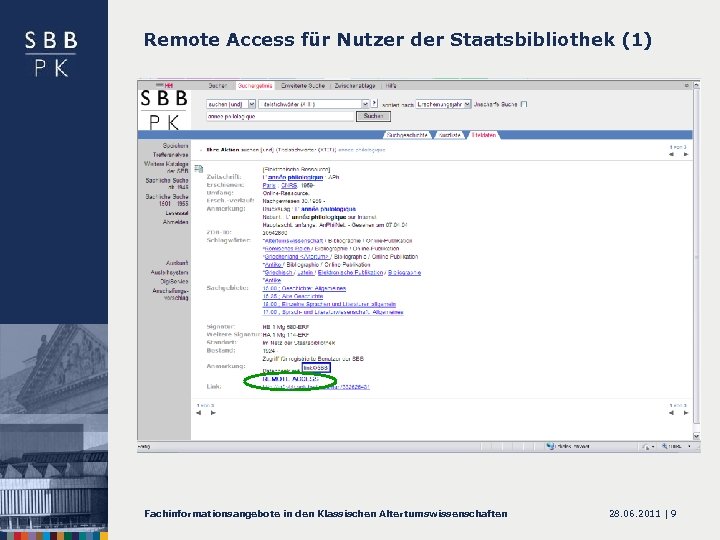
Task: Click the CNRS publisher link
Action: (289, 186)
